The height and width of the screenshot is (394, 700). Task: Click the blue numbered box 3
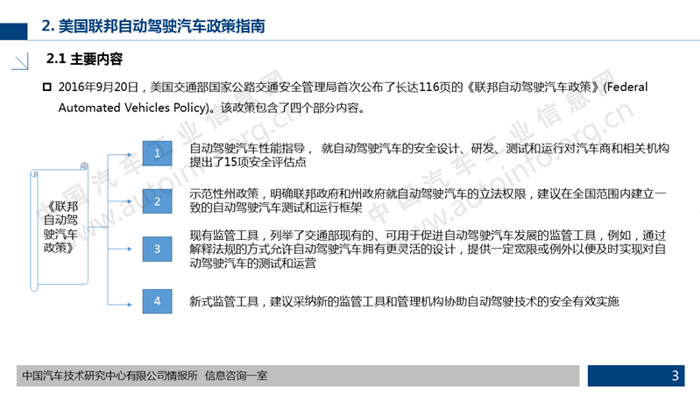(x=157, y=249)
